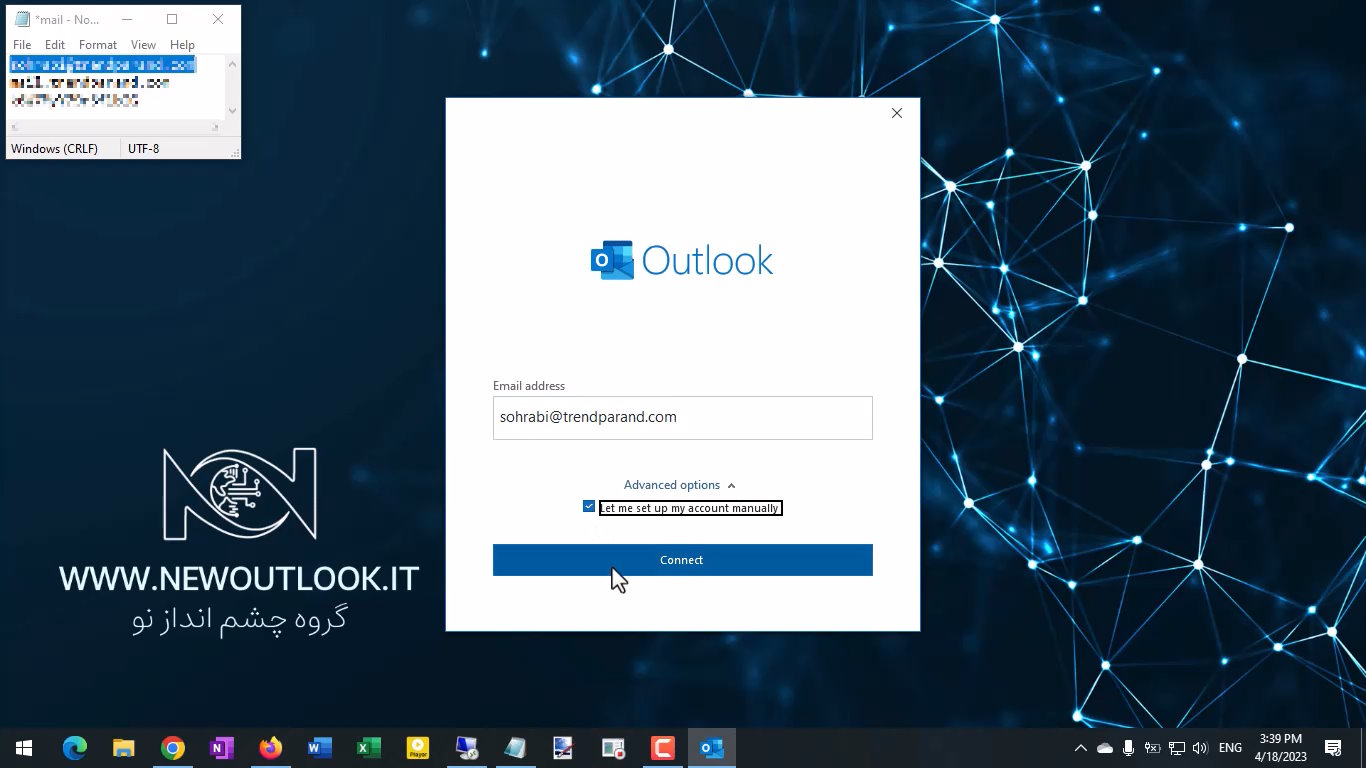Open Microsoft Word from the taskbar
Viewport: 1366px width, 768px height.
point(319,748)
